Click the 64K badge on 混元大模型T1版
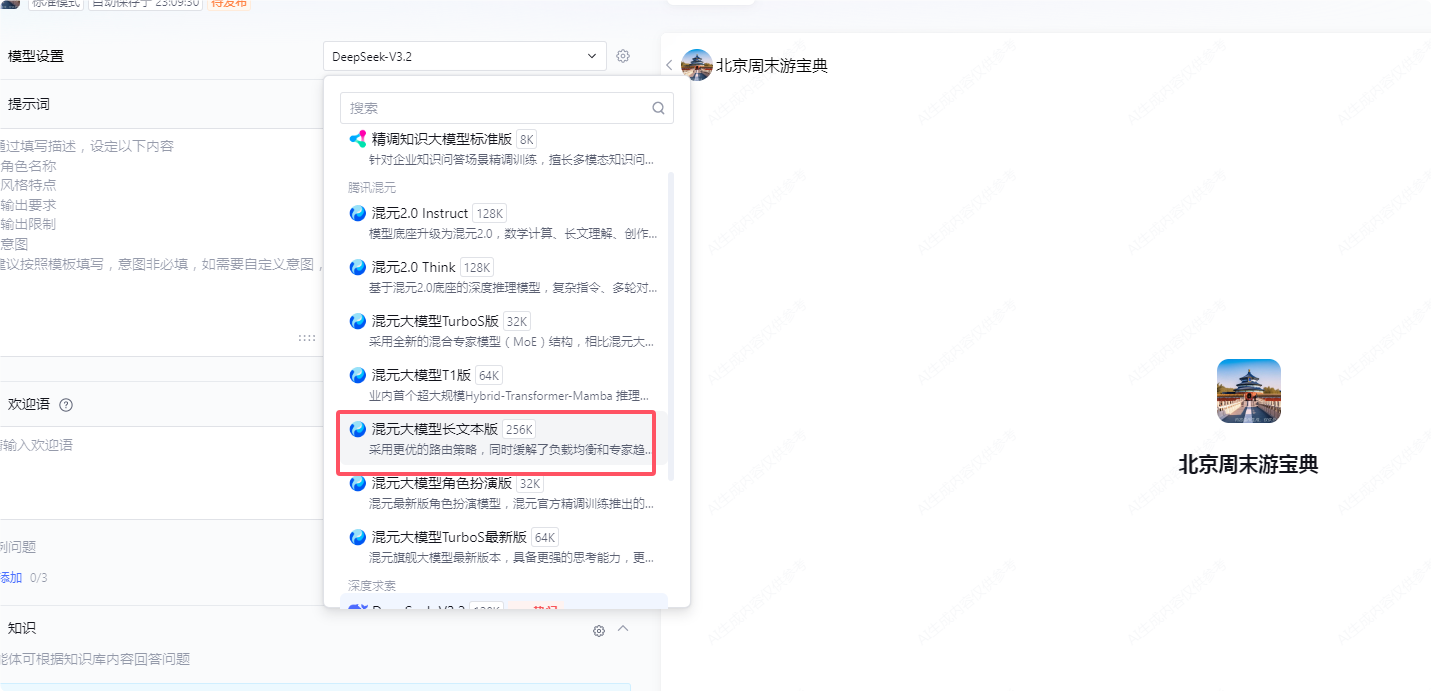 [488, 375]
